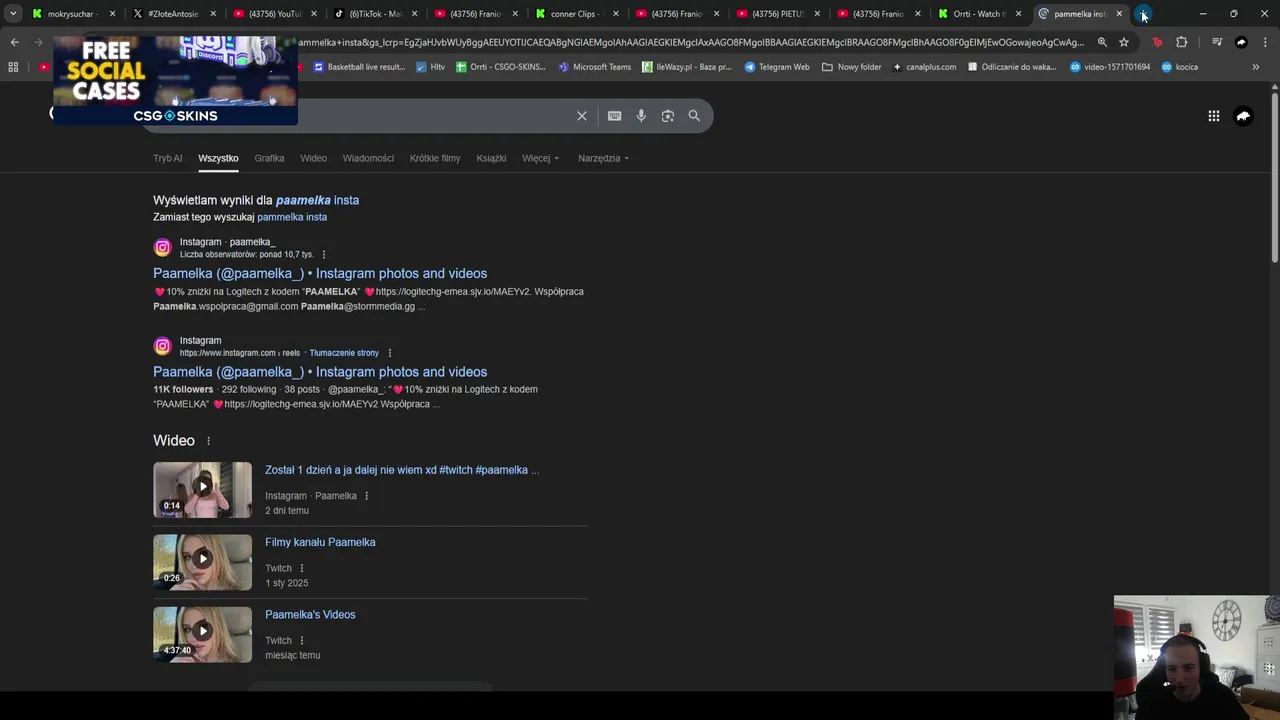This screenshot has width=1280, height=720.
Task: Clear the Google search box with X
Action: 582,116
